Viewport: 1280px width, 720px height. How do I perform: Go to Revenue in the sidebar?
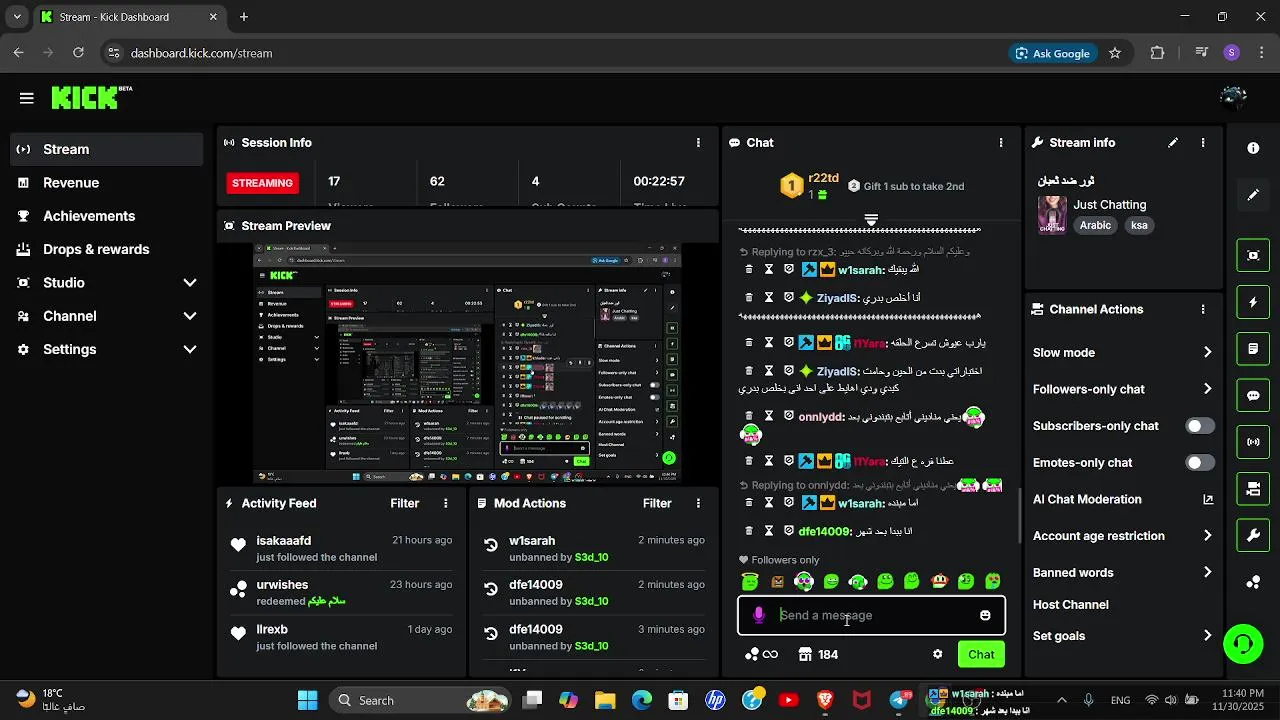tap(107, 183)
